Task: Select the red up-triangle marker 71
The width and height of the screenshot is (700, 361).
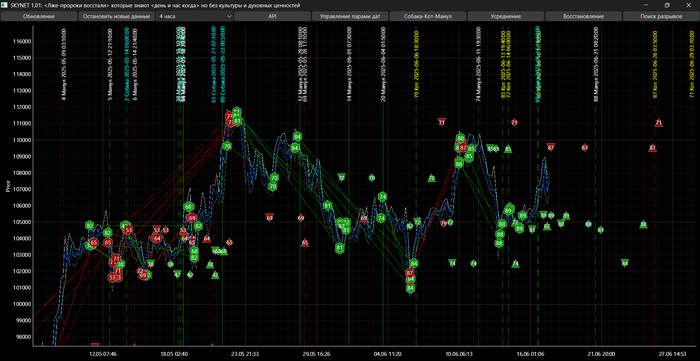Action: point(658,123)
